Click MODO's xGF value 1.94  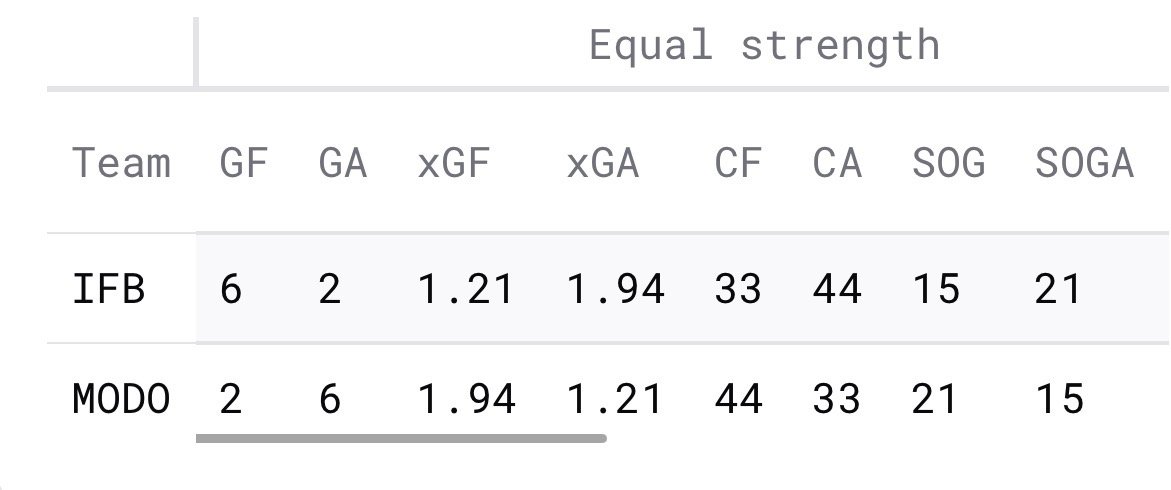466,399
